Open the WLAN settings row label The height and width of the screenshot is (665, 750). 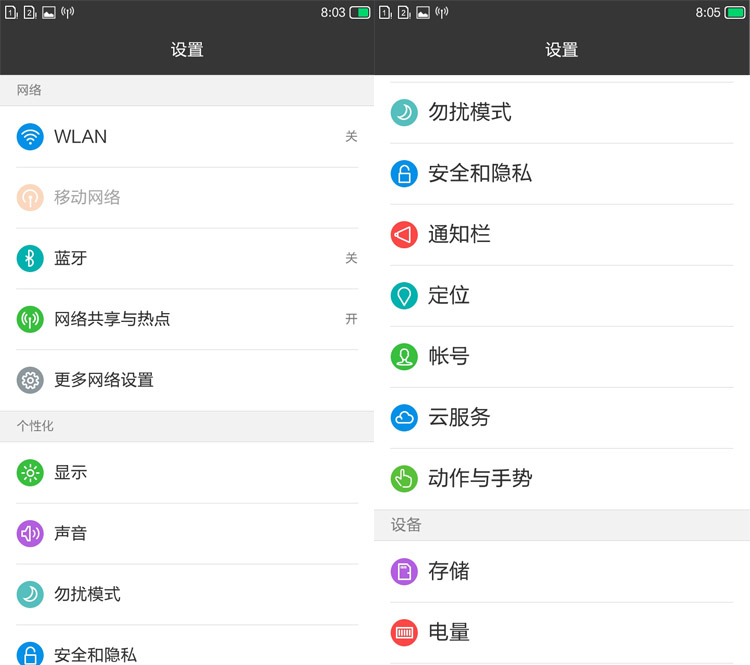coord(80,137)
